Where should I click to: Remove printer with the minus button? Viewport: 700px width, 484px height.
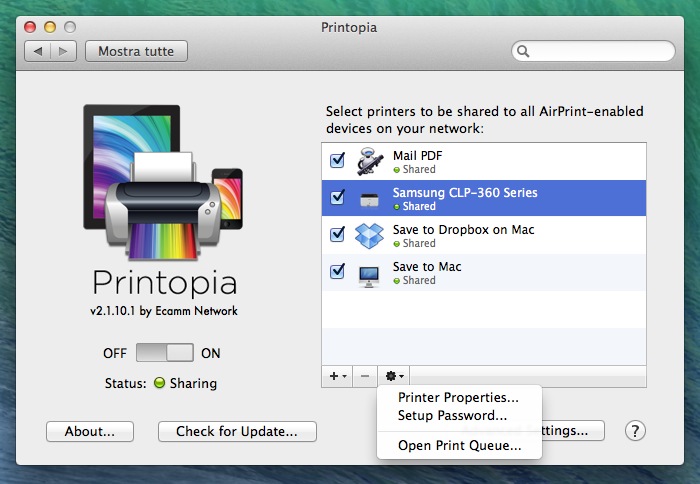point(365,376)
